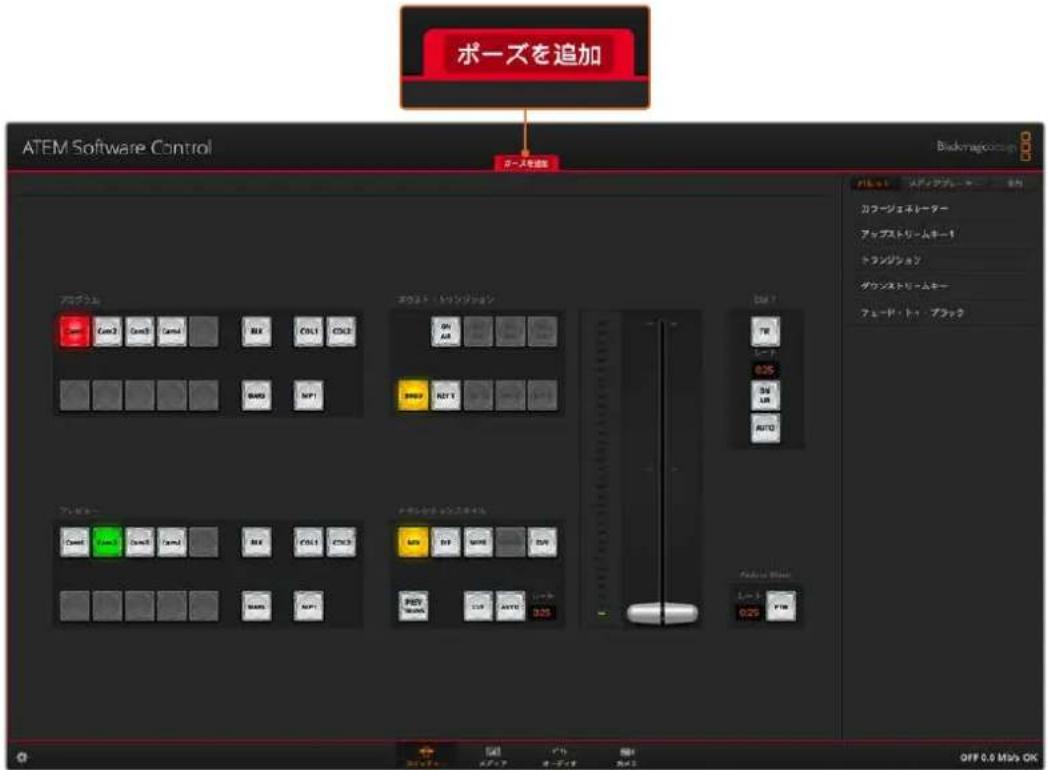Select Cam4 on the Program bus
1048x770 pixels.
[171, 331]
